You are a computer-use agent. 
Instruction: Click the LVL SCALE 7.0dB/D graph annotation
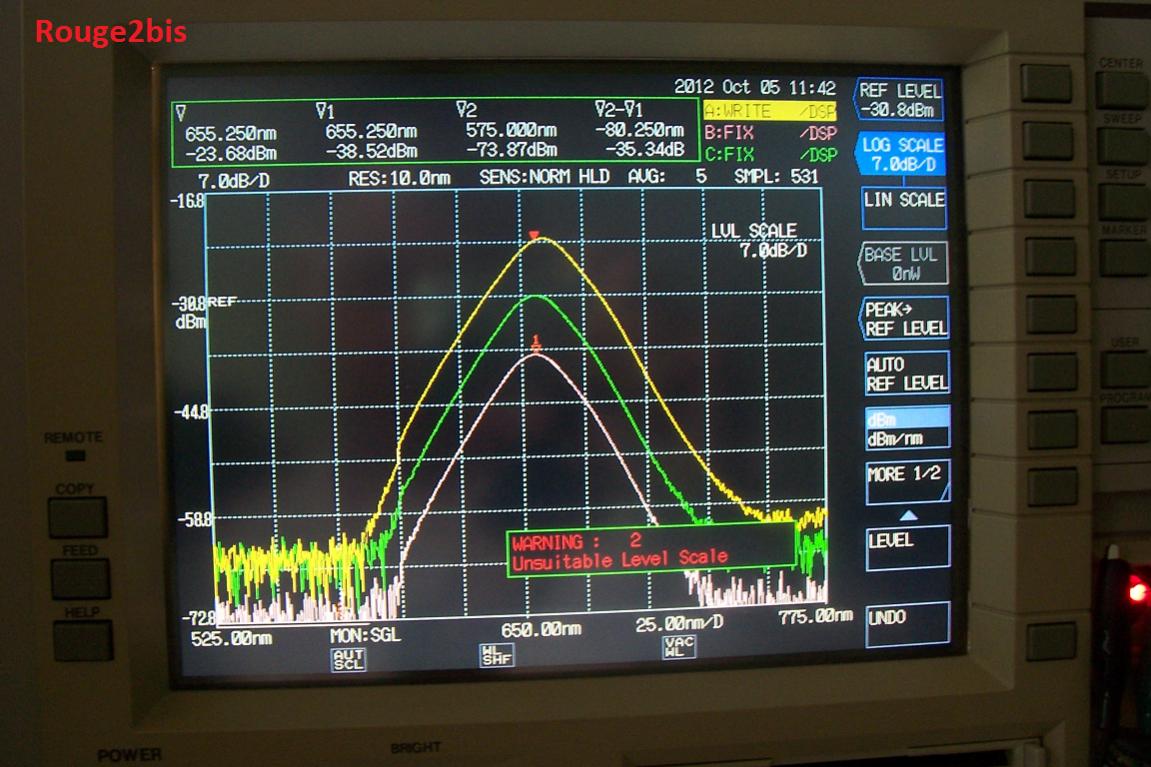pos(759,241)
